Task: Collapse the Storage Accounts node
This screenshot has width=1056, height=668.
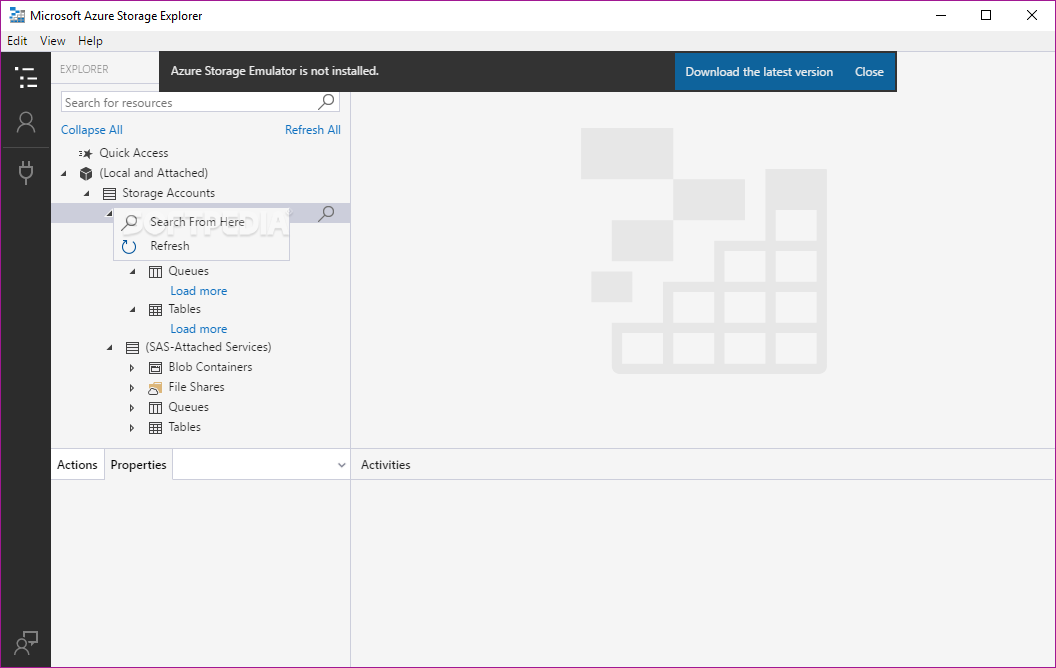Action: tap(87, 194)
